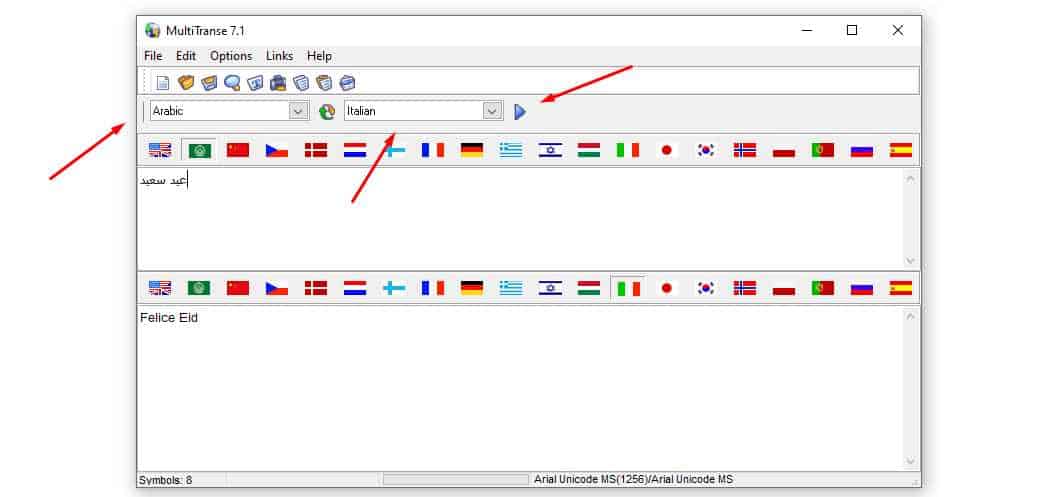Choose Korean flag in target language row

pos(706,288)
